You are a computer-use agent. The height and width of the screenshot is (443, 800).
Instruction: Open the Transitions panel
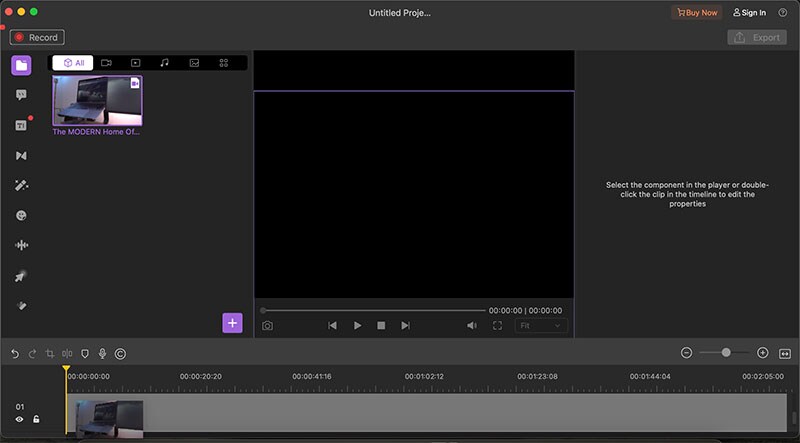pos(21,155)
